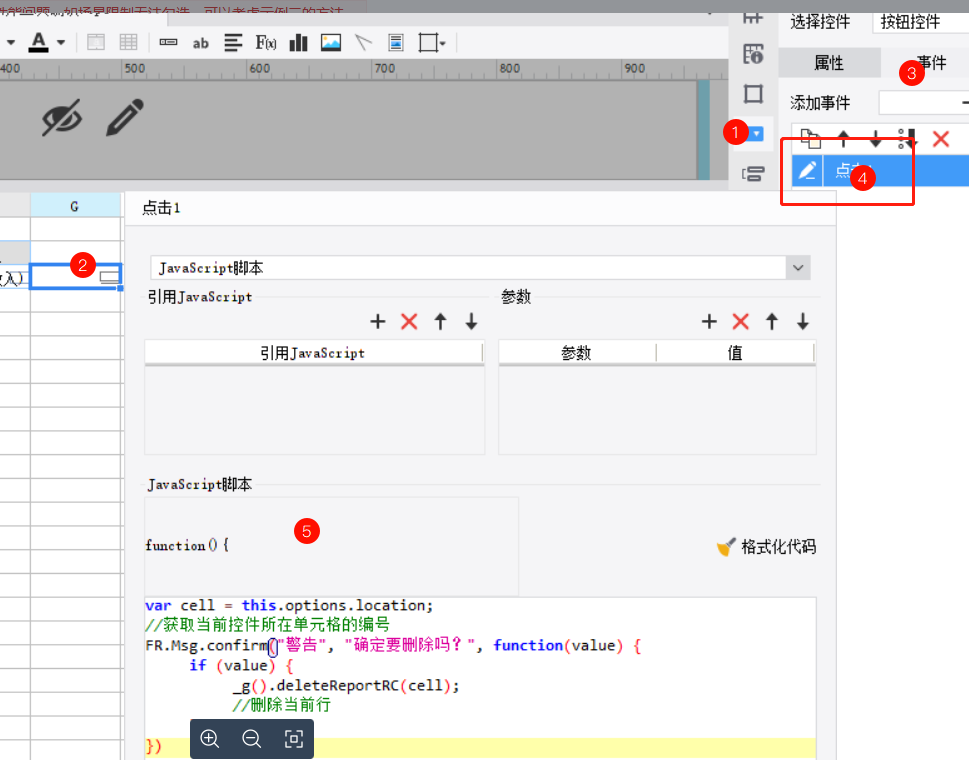
Task: Click the 格式化代码 button
Action: 766,546
